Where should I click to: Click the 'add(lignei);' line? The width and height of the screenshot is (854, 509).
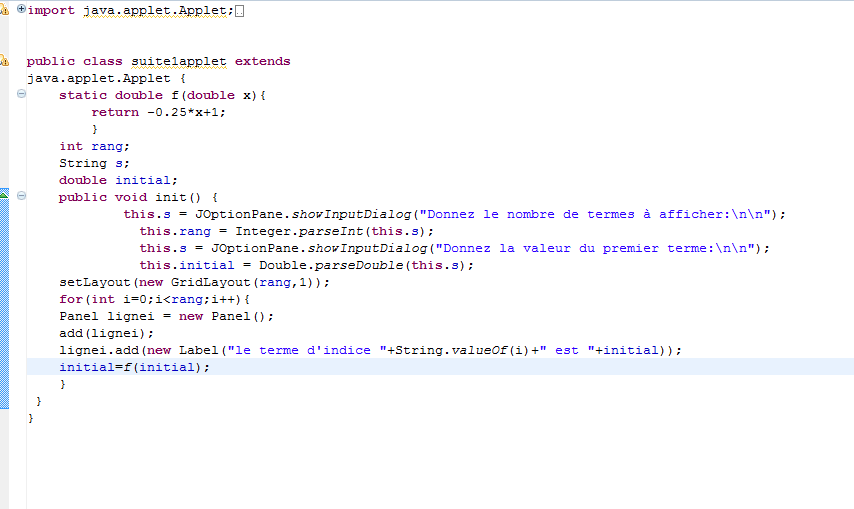click(x=106, y=333)
